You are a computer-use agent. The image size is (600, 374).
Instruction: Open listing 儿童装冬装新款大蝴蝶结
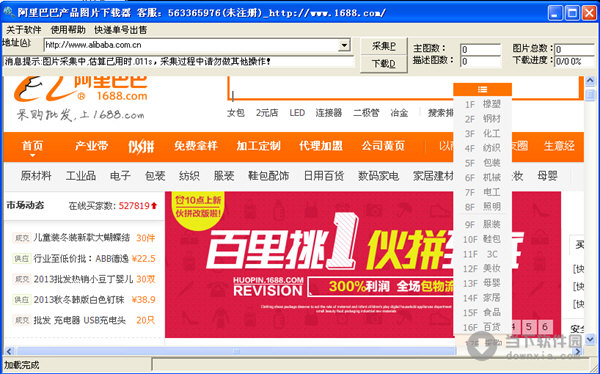pos(82,238)
